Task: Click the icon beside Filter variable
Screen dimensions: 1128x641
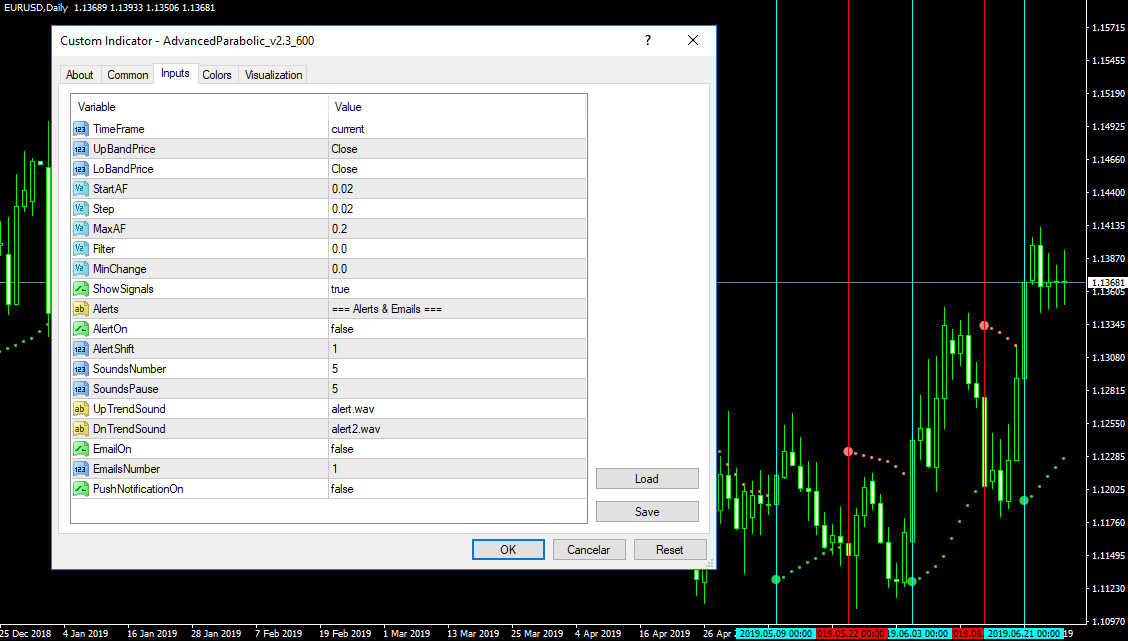Action: (81, 249)
